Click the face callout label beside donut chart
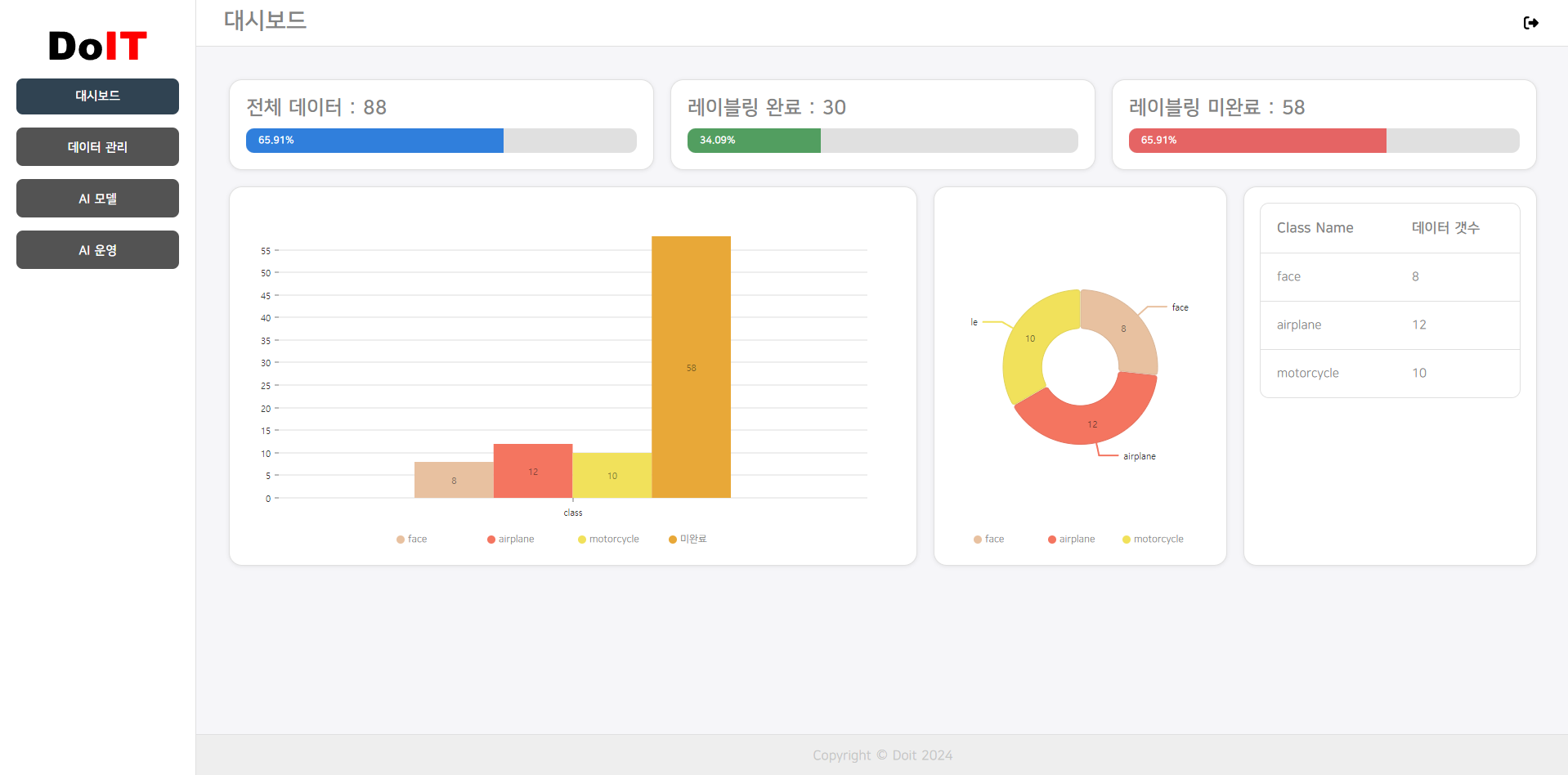The height and width of the screenshot is (775, 1568). 1180,307
